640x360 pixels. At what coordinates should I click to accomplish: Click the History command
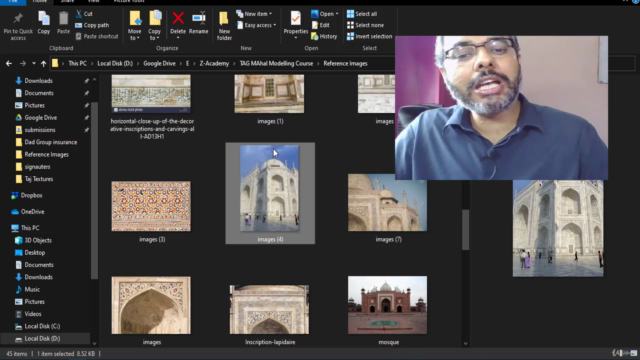pyautogui.click(x=324, y=36)
